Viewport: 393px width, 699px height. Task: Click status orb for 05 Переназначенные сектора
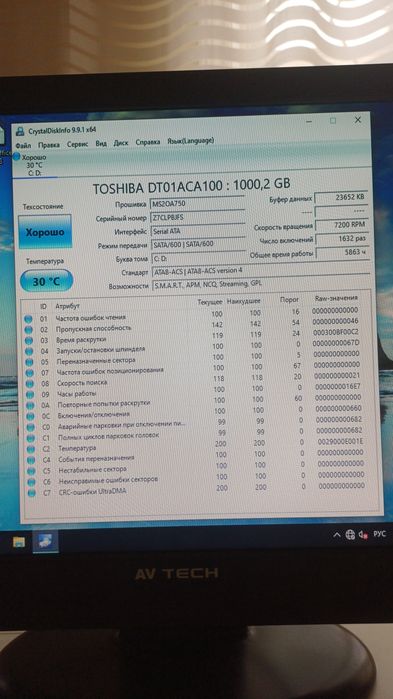[29, 362]
